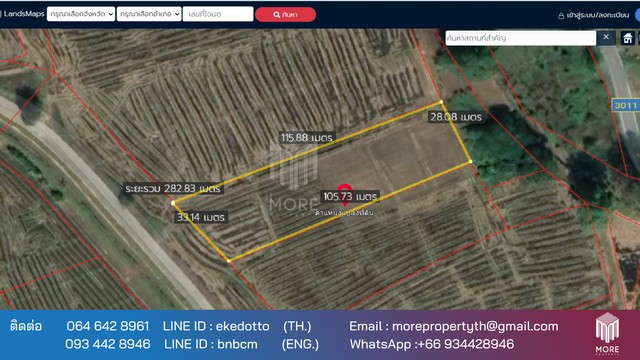Click the MORE Property logo in the banner
This screenshot has width=640, height=360.
607,333
